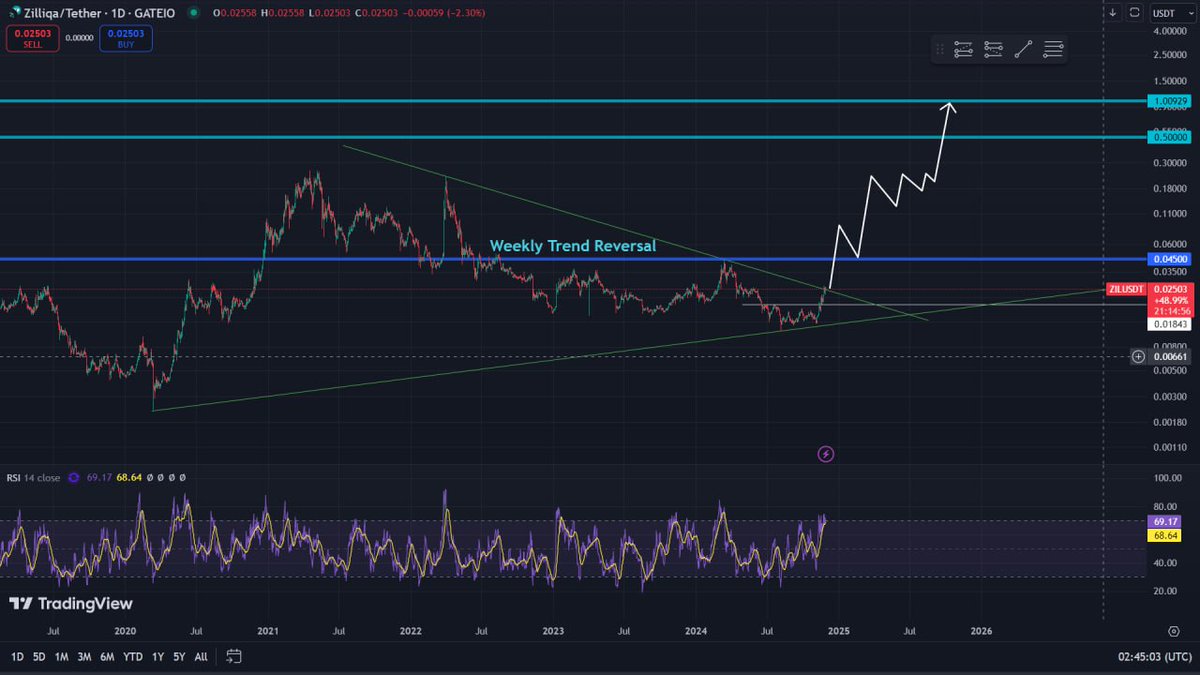1200x675 pixels.
Task: Click the RSI indicator source-code icon
Action: (73, 479)
